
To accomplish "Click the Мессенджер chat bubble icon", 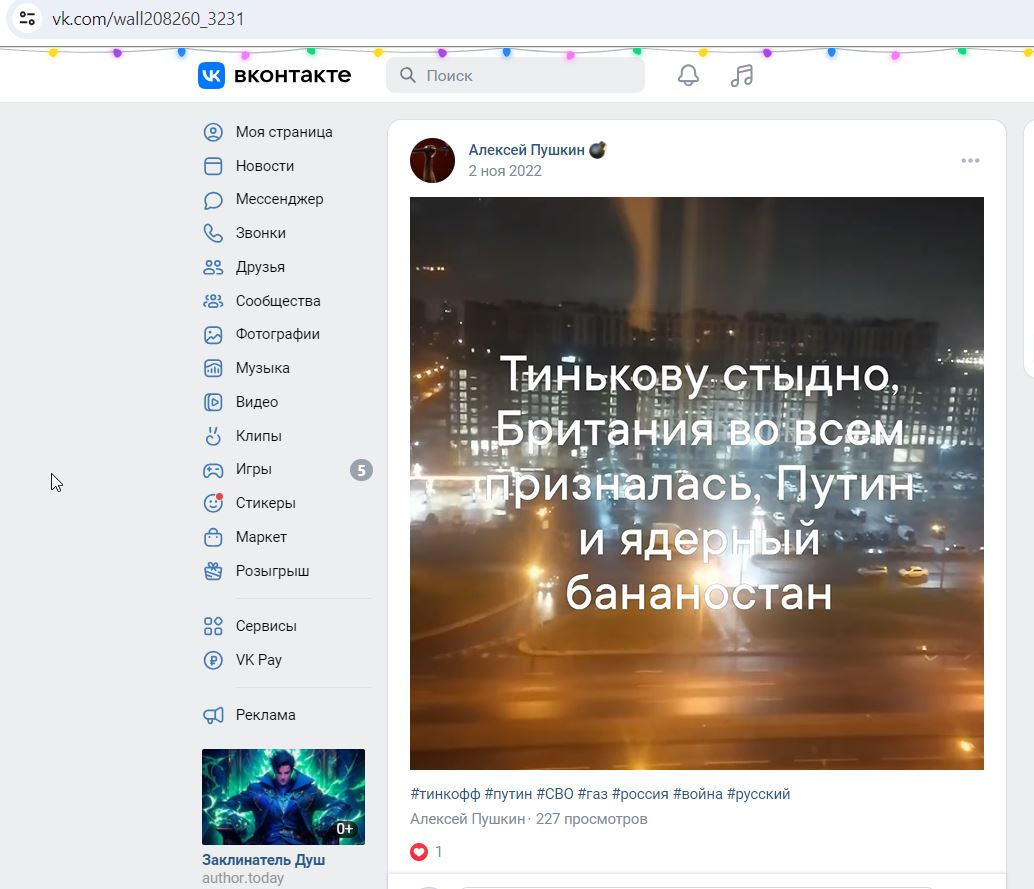I will tap(213, 200).
